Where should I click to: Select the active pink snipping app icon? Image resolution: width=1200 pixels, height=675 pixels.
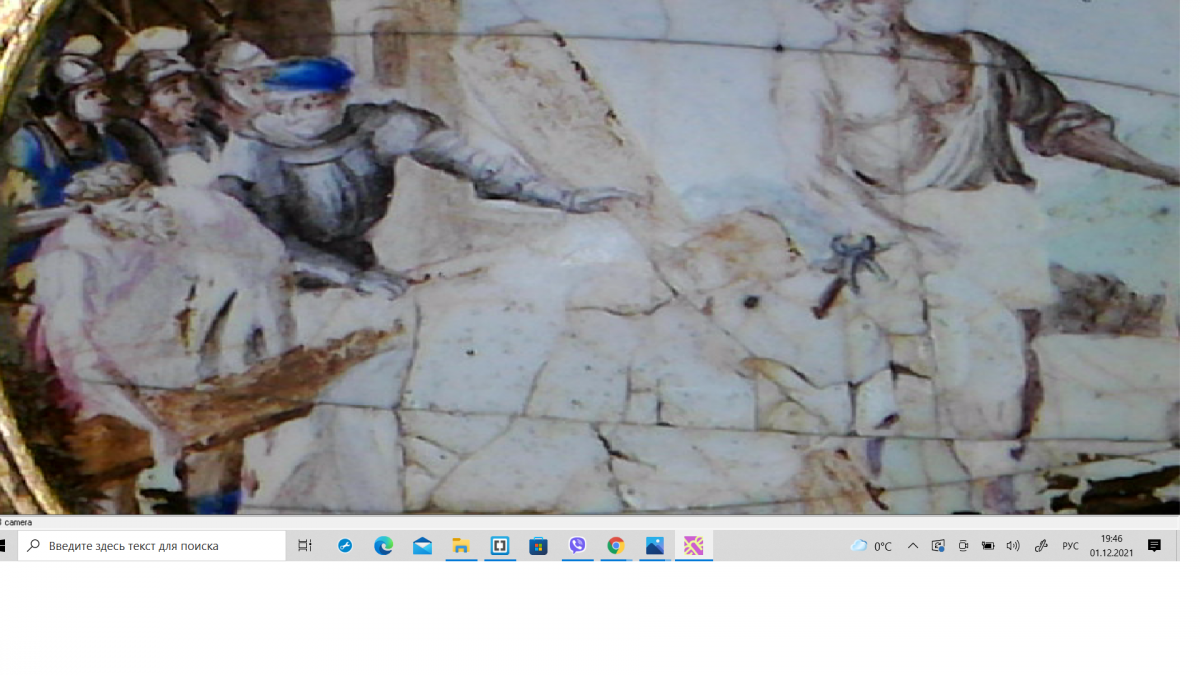pyautogui.click(x=694, y=546)
